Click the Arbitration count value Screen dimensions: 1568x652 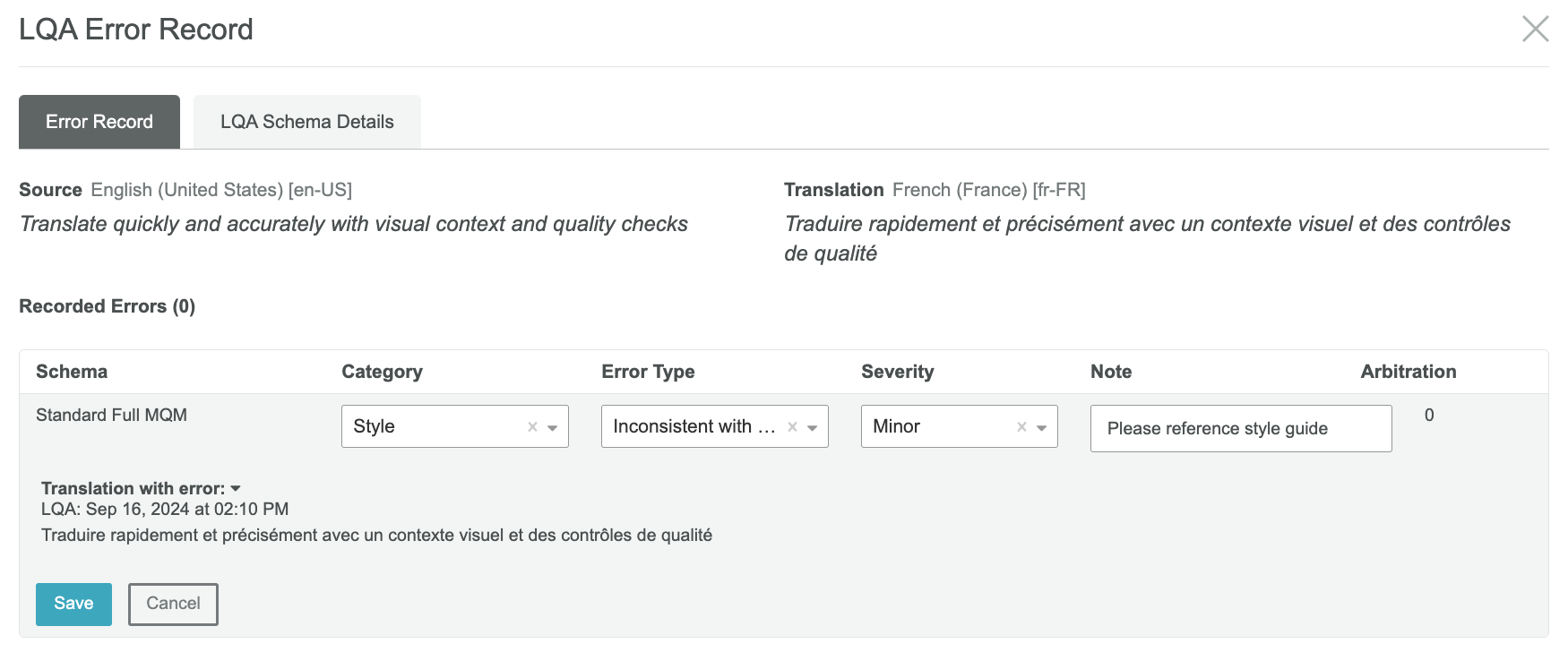pyautogui.click(x=1429, y=416)
